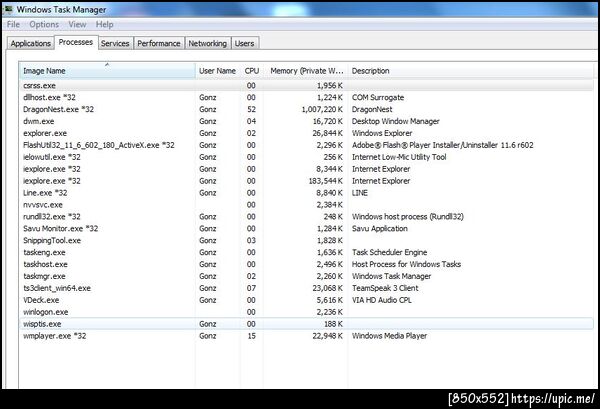Viewport: 600px width, 409px height.
Task: Click the wisptis.exe memory value 188 K
Action: point(333,324)
